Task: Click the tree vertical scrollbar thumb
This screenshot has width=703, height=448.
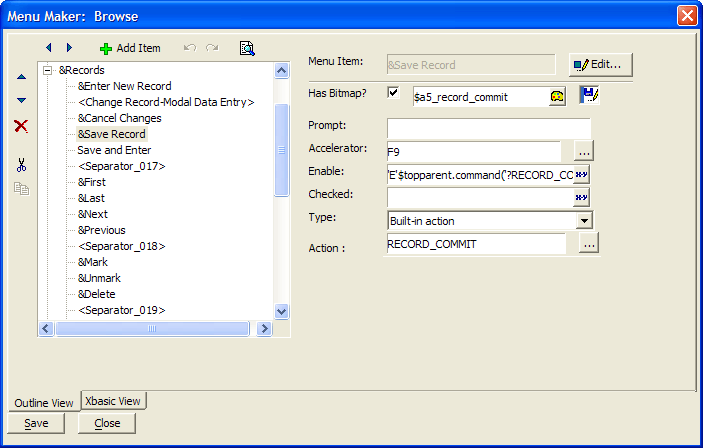Action: (282, 150)
